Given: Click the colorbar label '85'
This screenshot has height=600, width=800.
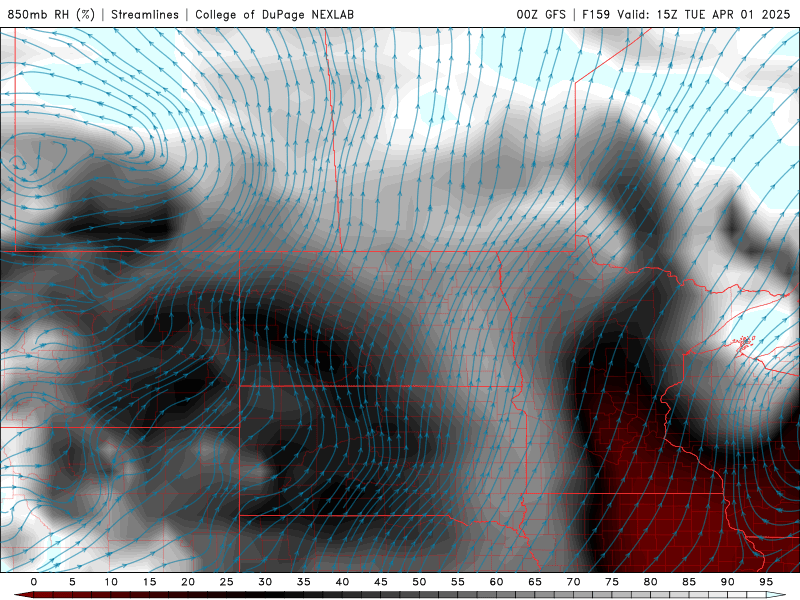Looking at the screenshot, I should 689,582.
